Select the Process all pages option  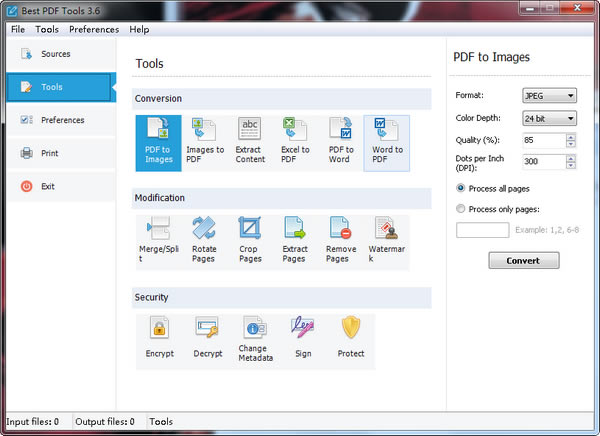coord(460,188)
